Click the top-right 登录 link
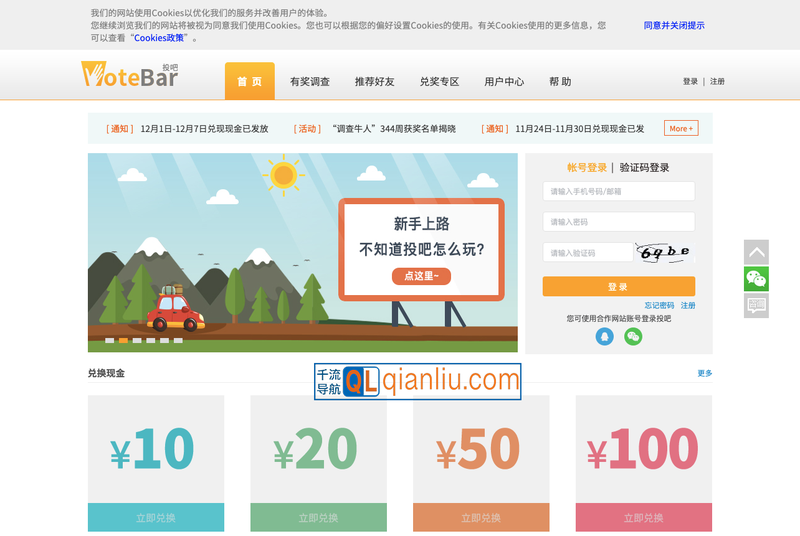This screenshot has width=800, height=536. pos(690,82)
